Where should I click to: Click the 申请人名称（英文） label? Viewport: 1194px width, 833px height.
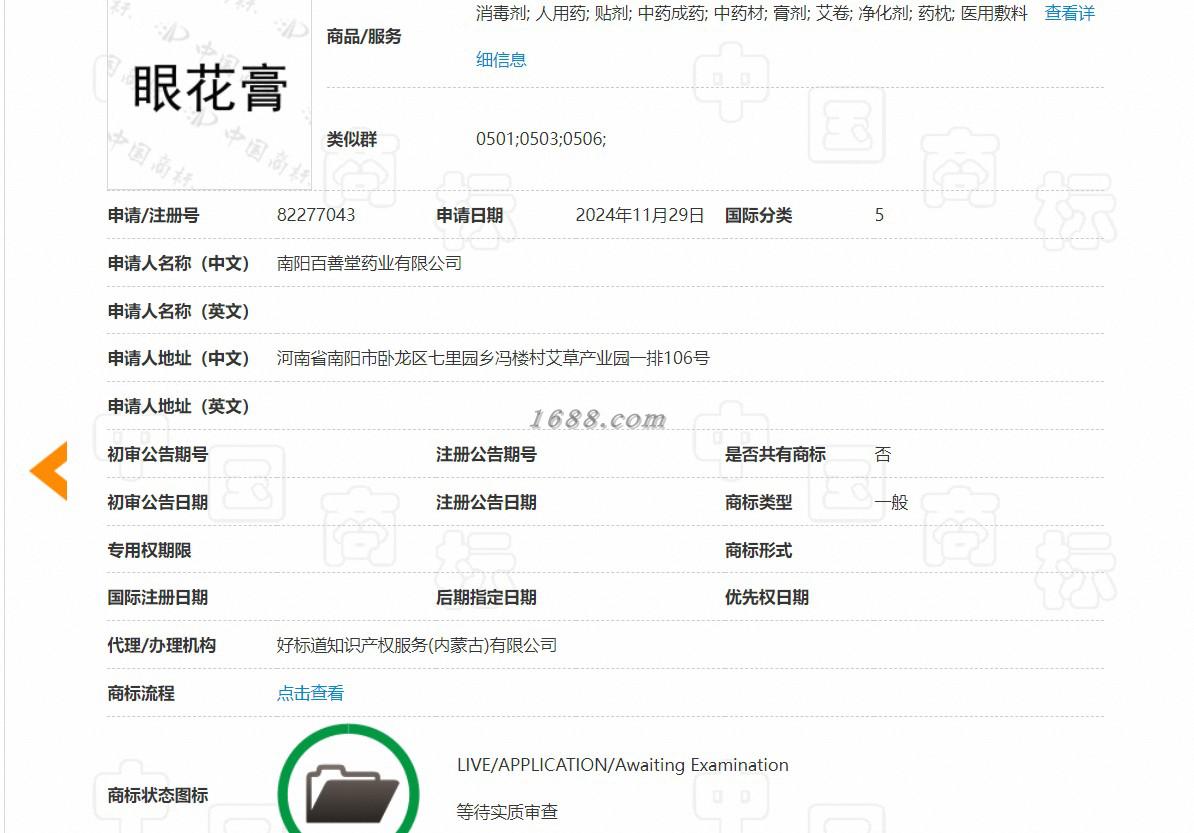178,311
